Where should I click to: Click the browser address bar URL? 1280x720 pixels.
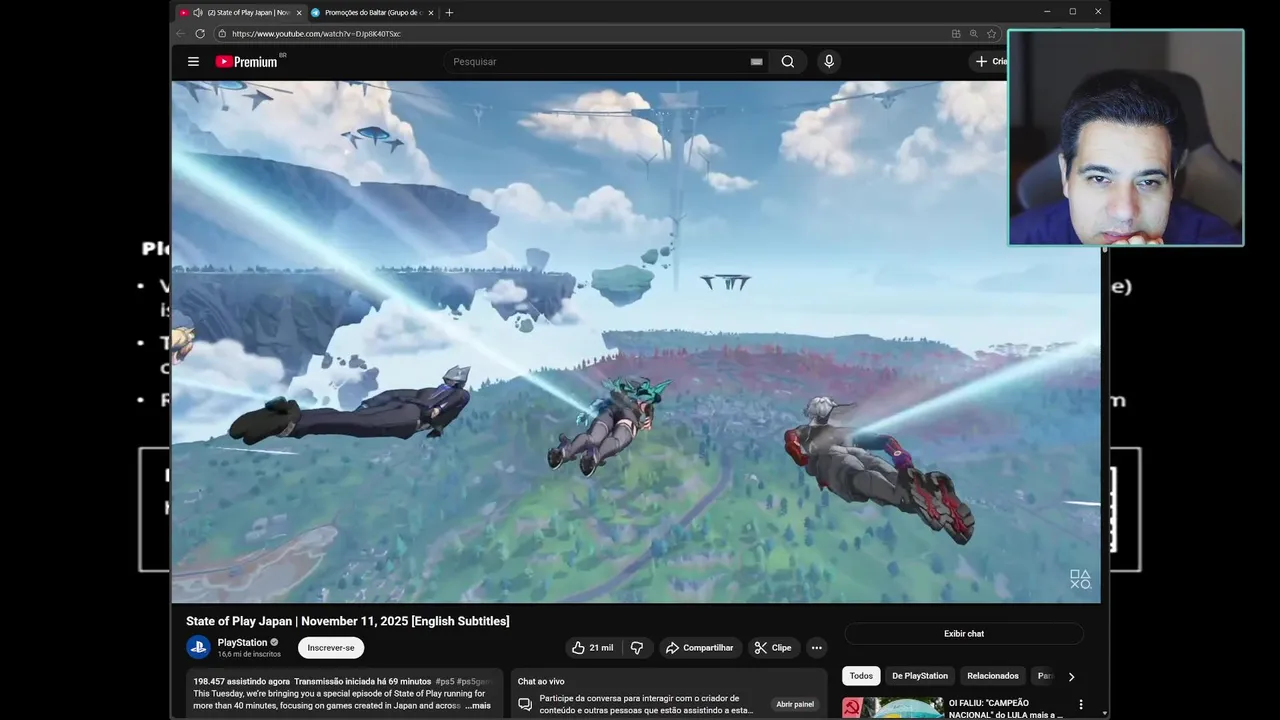[316, 33]
